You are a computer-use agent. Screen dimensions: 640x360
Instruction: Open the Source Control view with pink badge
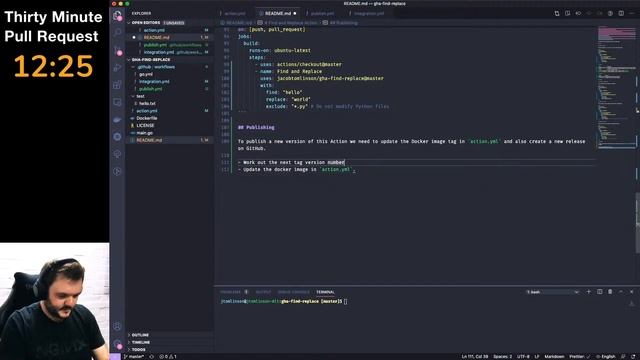(x=118, y=50)
